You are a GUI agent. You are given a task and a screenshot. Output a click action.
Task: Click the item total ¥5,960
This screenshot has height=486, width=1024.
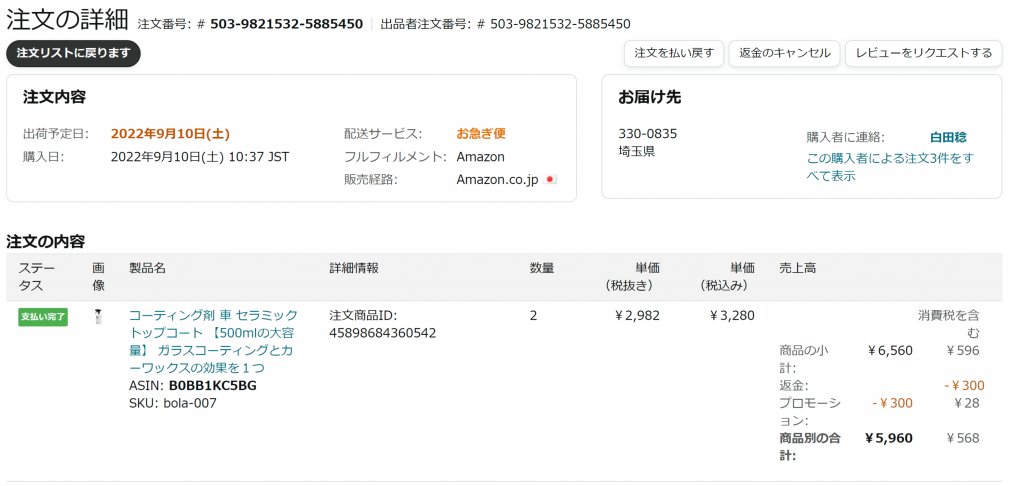[889, 438]
